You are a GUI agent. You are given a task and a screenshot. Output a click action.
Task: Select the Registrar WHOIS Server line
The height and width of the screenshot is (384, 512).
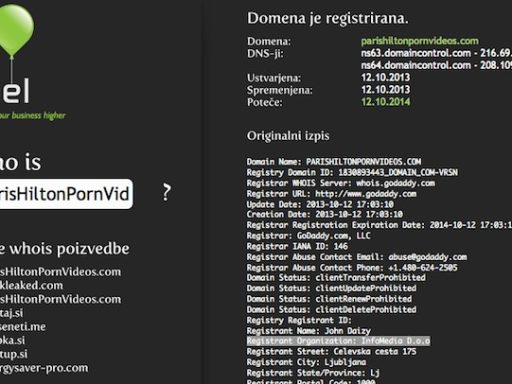click(x=341, y=183)
